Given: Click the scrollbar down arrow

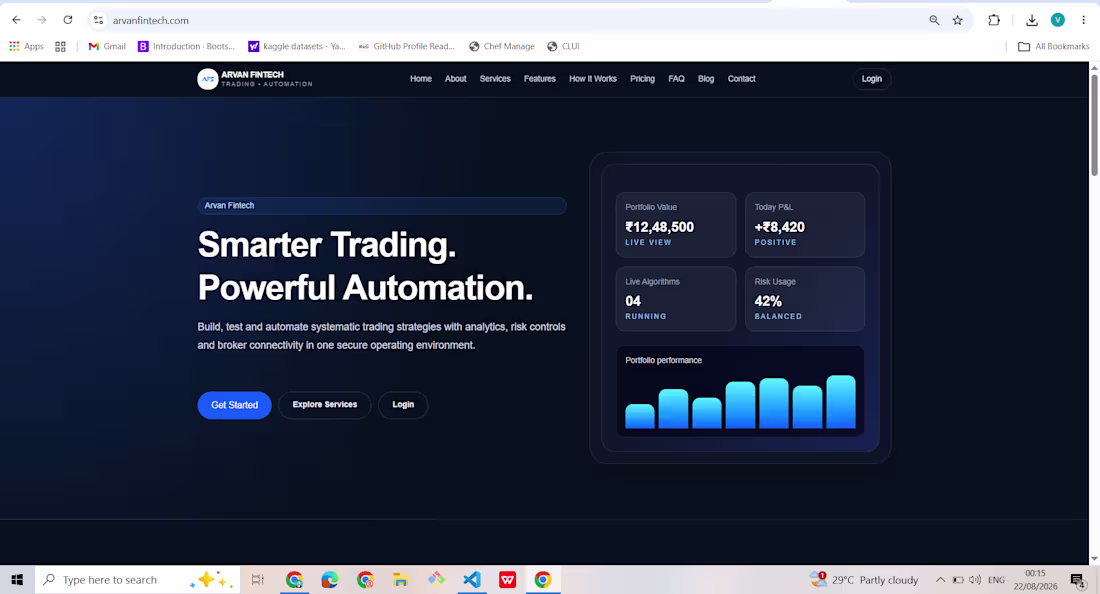Looking at the screenshot, I should [1094, 559].
